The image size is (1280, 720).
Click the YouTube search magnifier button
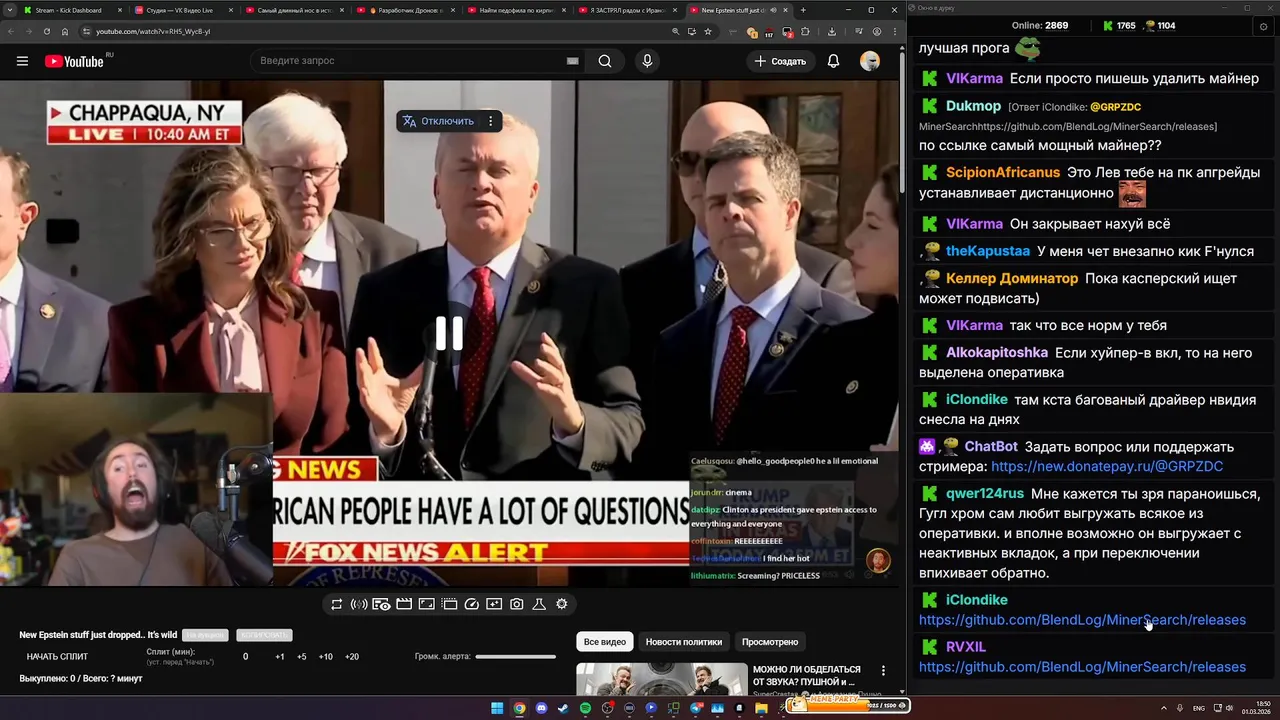(x=605, y=61)
